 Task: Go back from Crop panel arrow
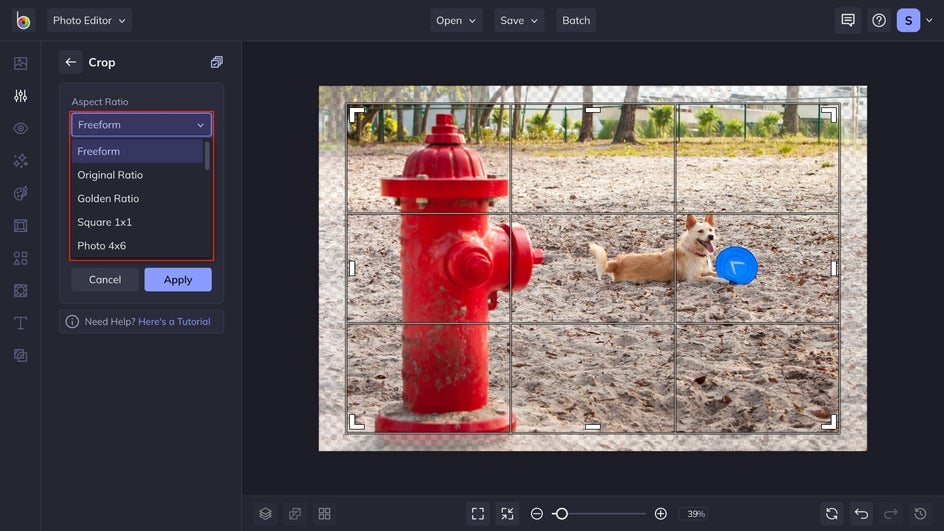pos(70,62)
